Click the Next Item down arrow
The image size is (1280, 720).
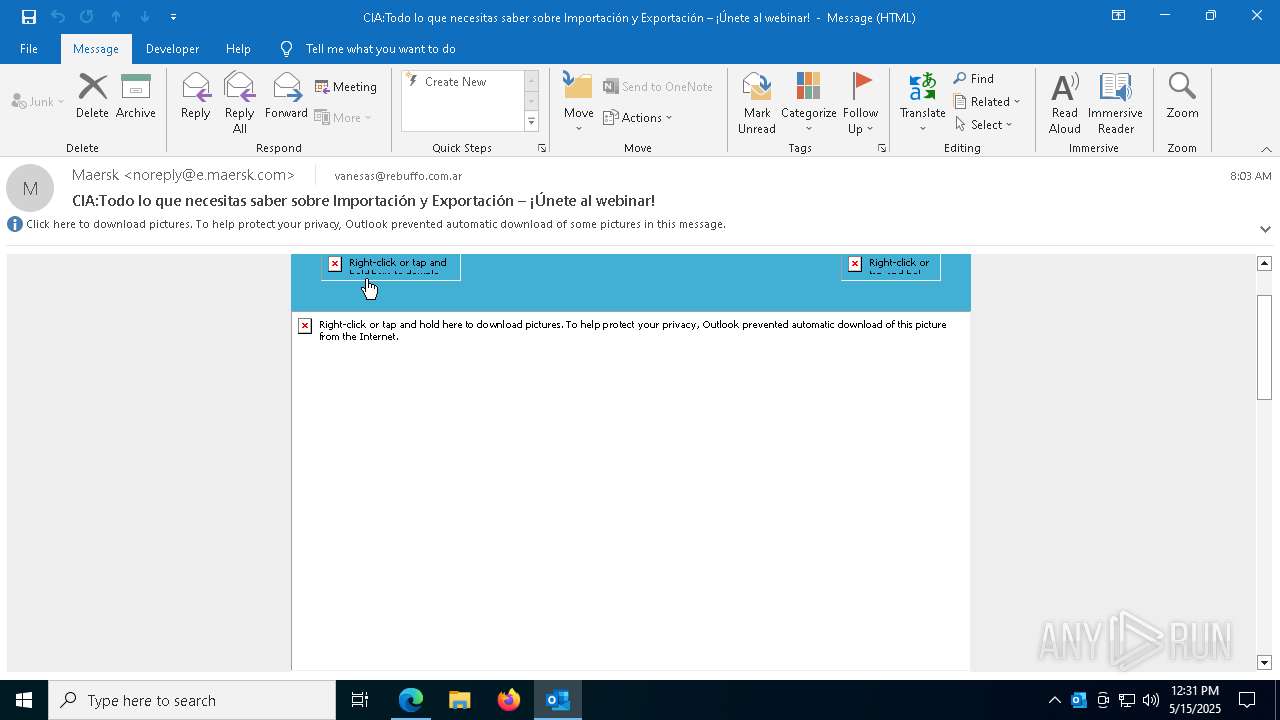[145, 17]
